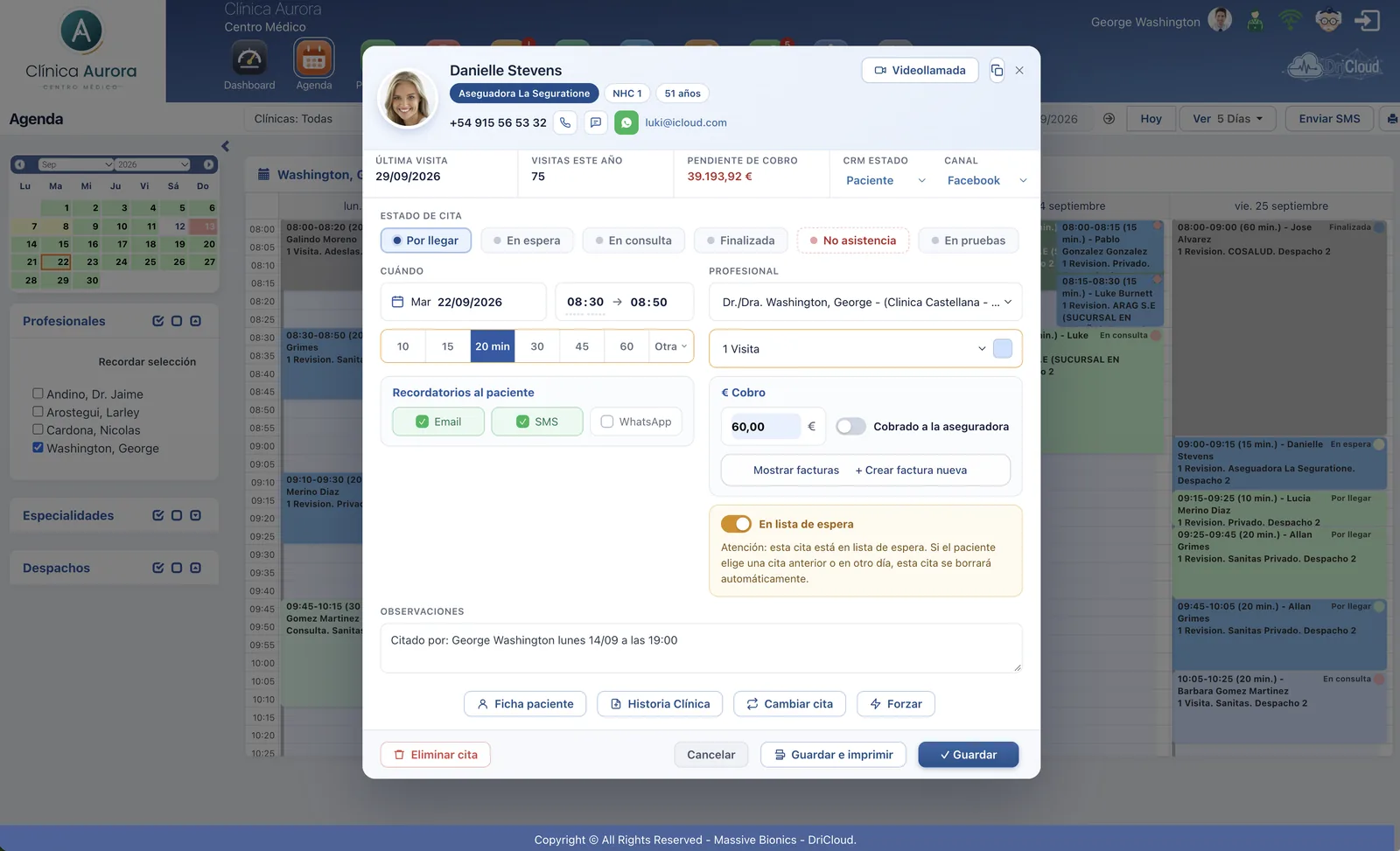
Task: Toggle the Cobrado a la aseguradora switch
Action: [850, 426]
